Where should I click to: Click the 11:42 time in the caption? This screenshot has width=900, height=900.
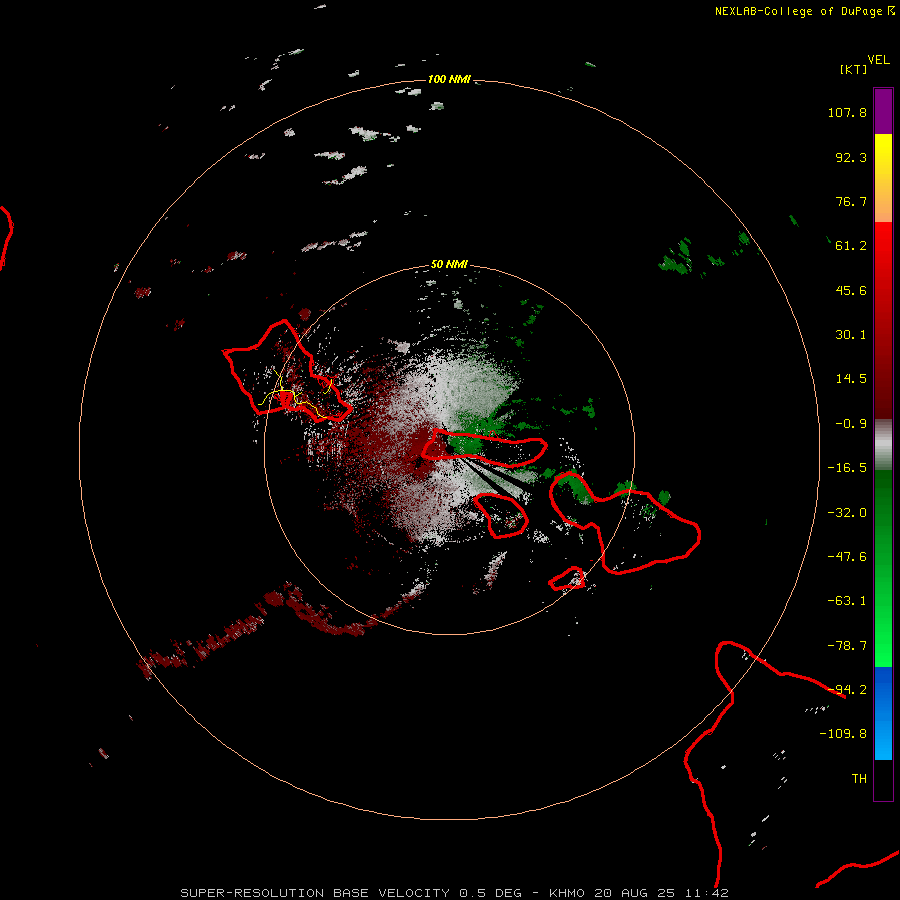[707, 893]
